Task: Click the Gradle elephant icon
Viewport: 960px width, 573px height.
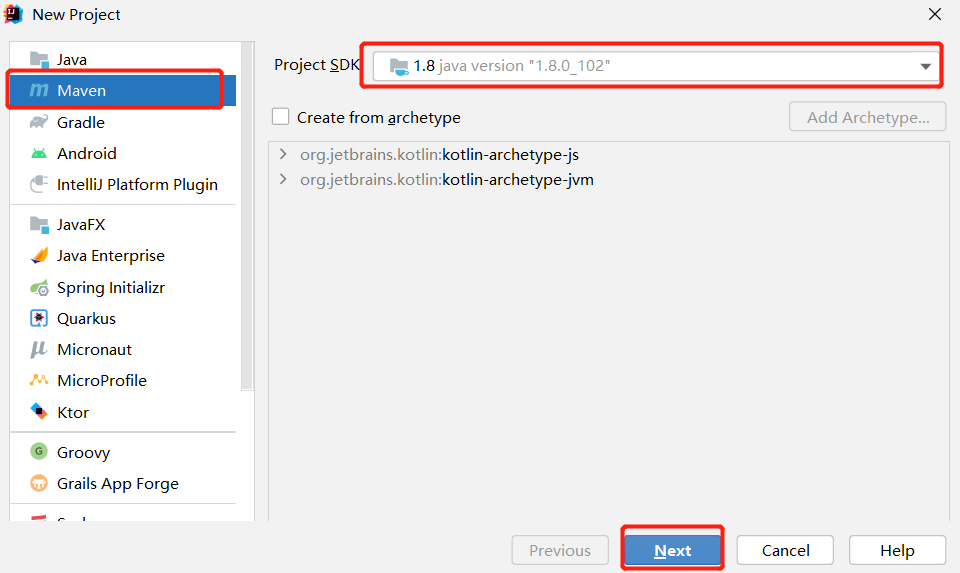Action: (x=39, y=122)
